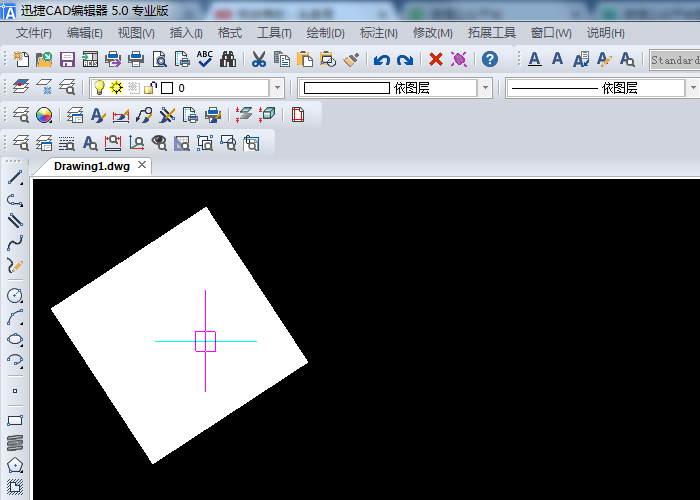Select the Point tool
Viewport: 700px width, 500px height.
click(15, 391)
